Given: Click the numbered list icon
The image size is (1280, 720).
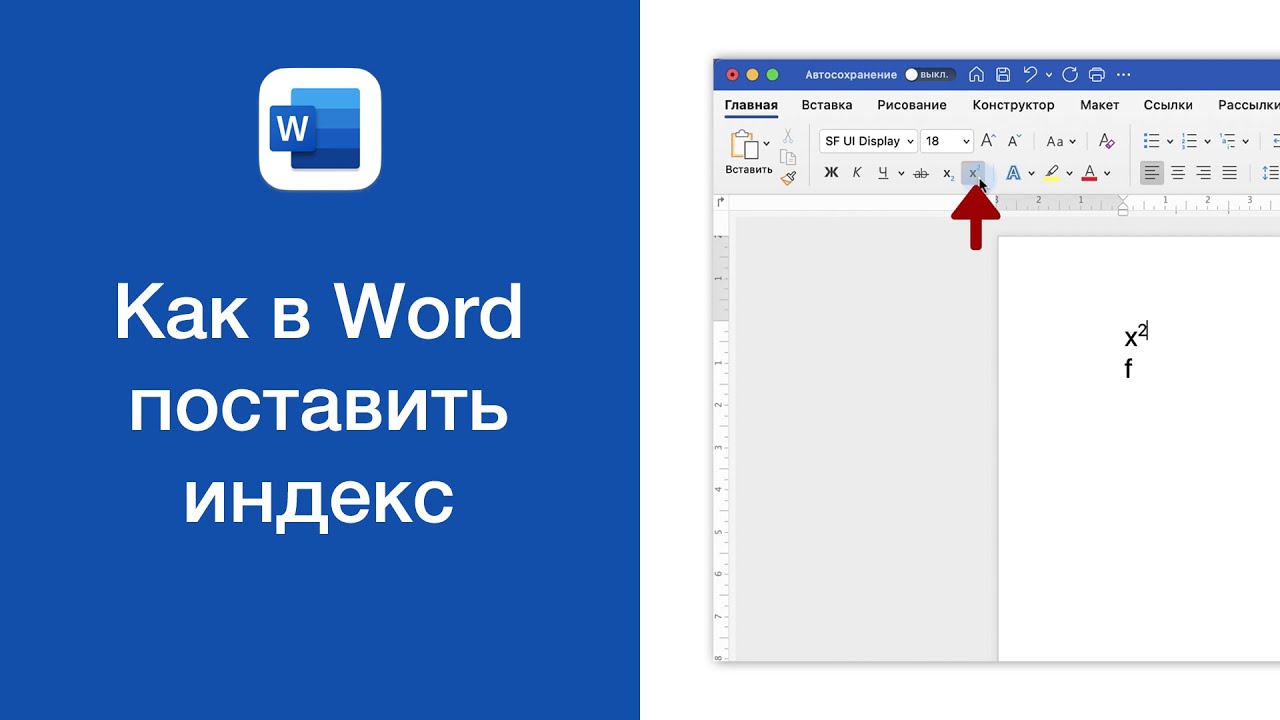Looking at the screenshot, I should (x=1189, y=141).
